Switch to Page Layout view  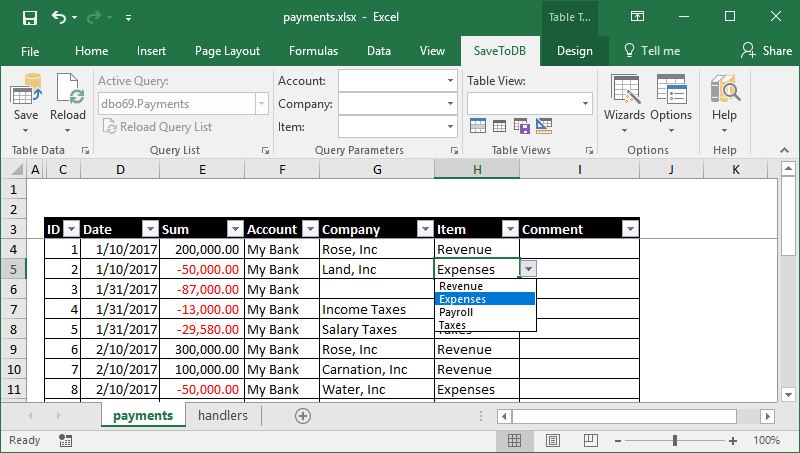coord(553,440)
